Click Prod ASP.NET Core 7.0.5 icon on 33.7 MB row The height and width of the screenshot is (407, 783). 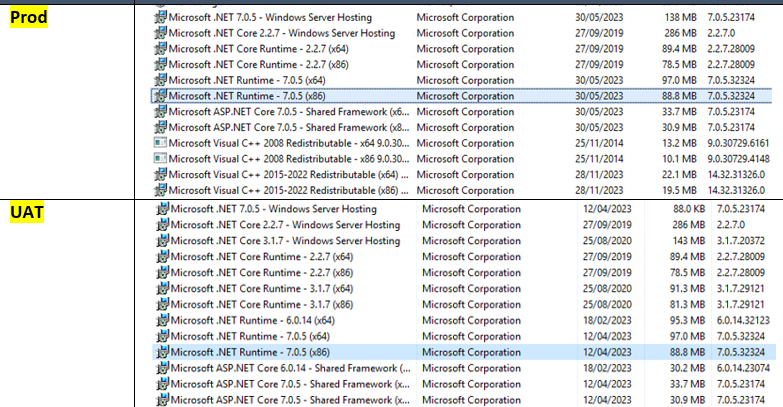pyautogui.click(x=160, y=112)
